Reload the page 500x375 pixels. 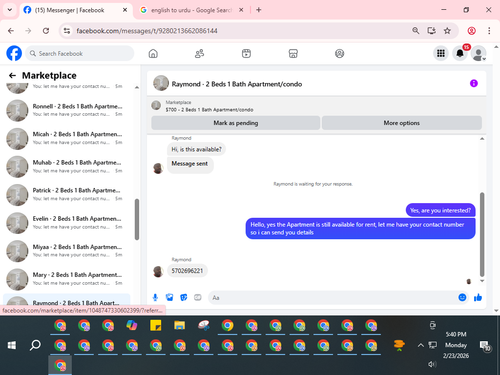point(46,31)
